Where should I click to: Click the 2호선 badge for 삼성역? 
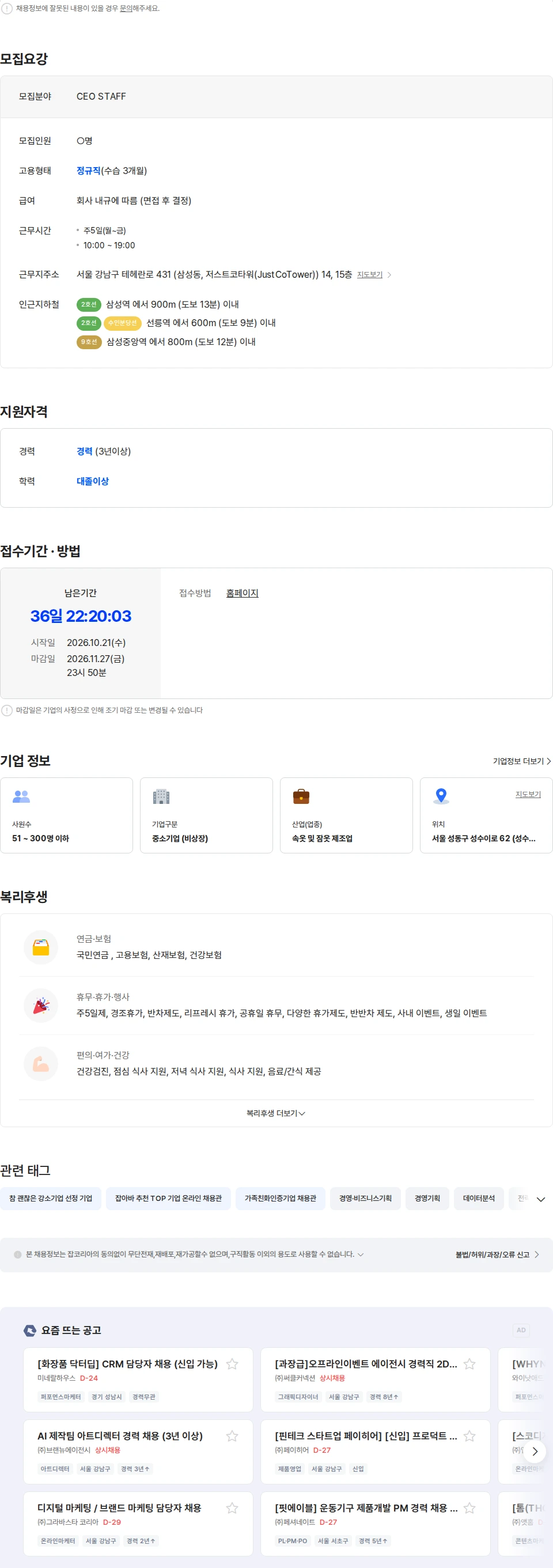coord(89,304)
